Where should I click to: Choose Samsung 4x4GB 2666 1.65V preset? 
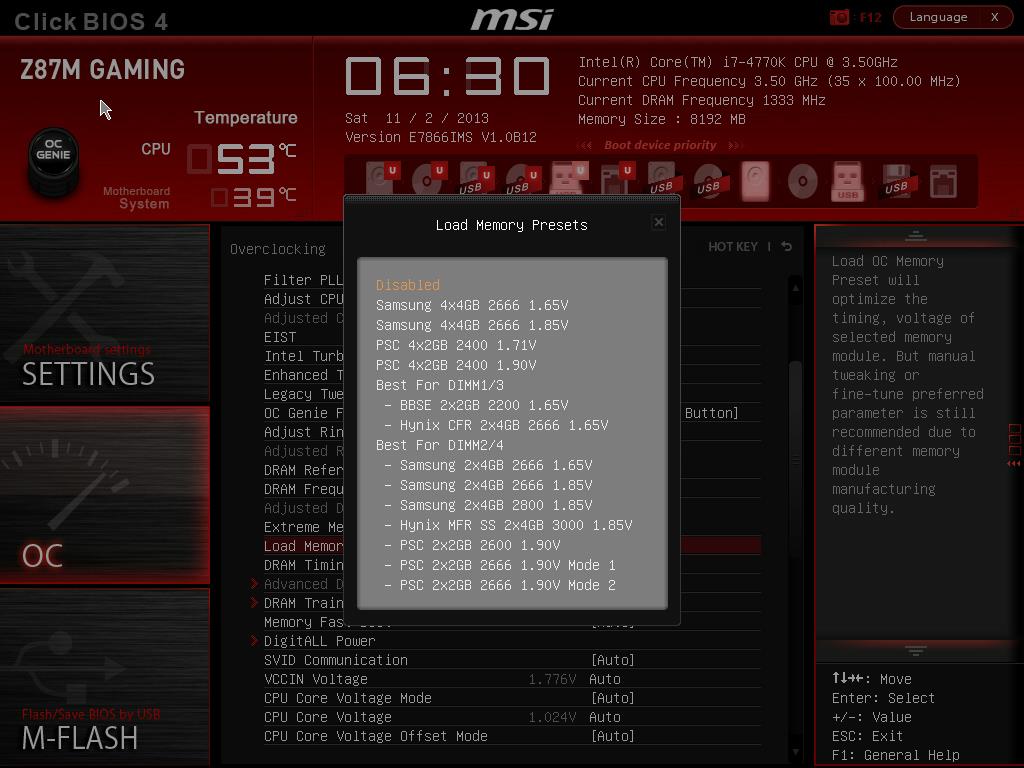point(472,305)
